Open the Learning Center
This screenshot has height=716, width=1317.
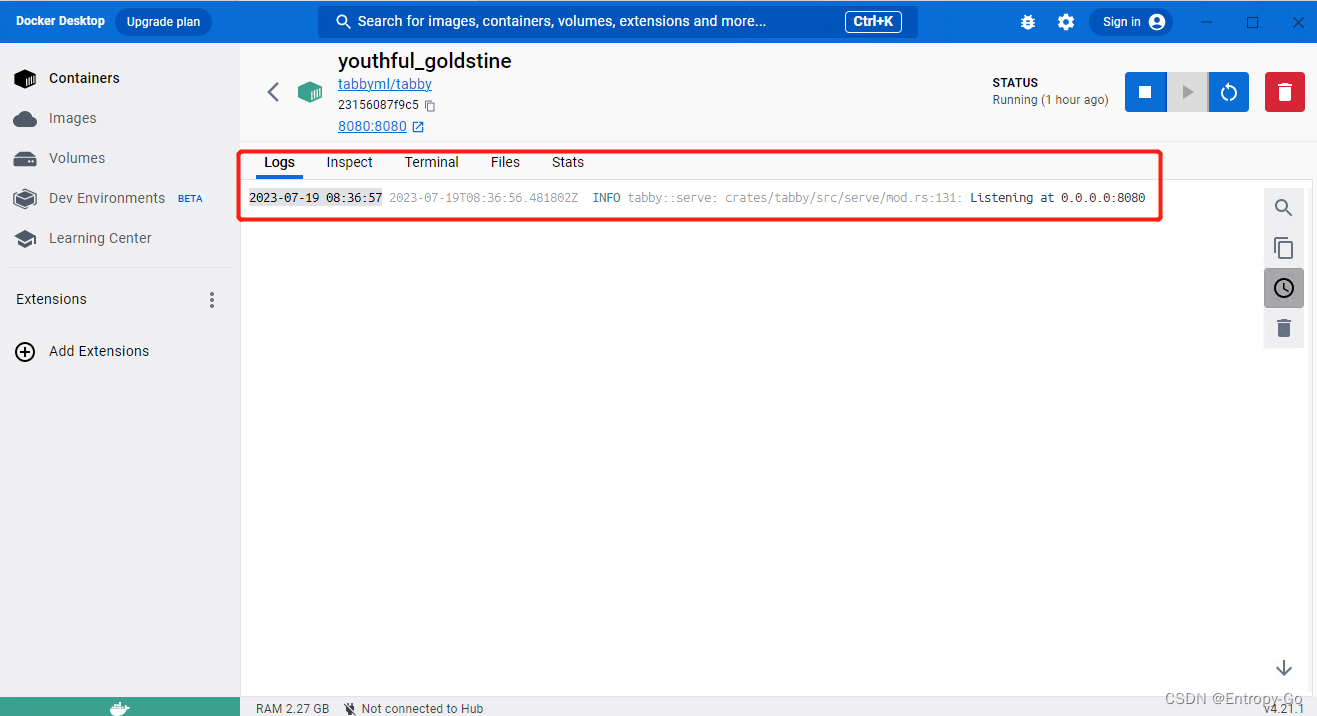(100, 238)
